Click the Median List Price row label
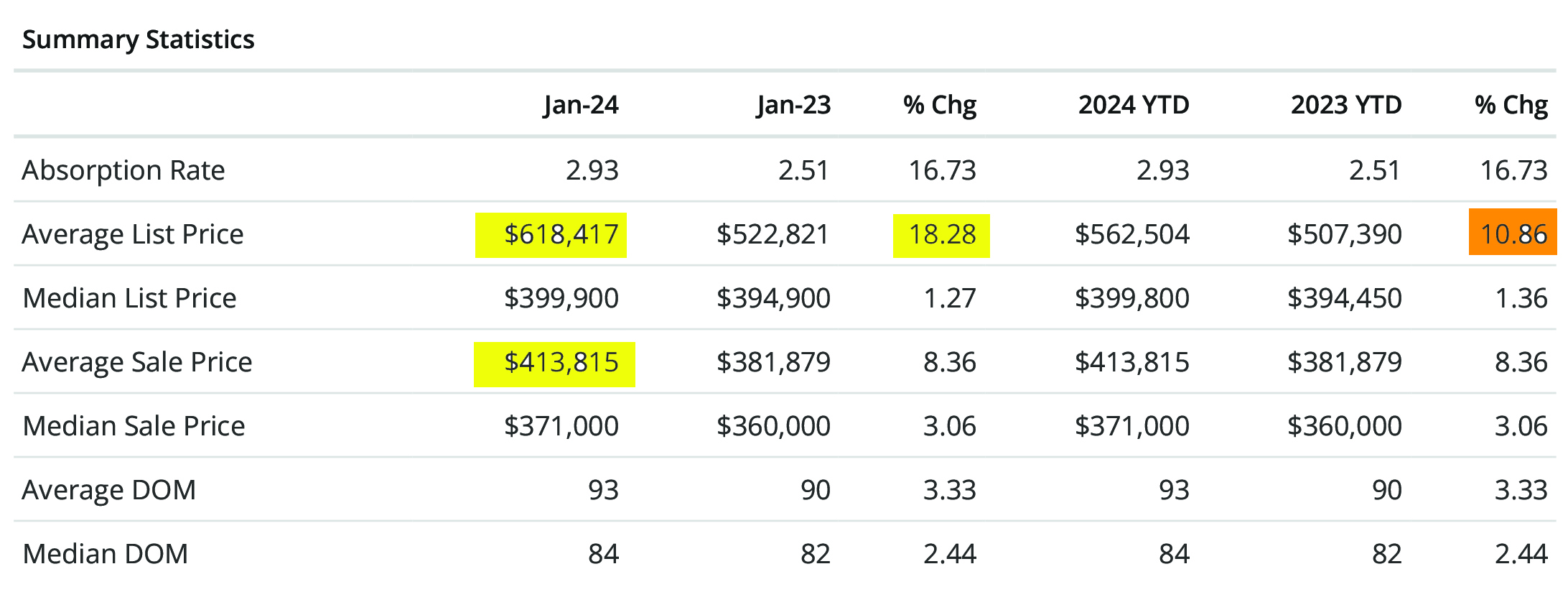Viewport: 1568px width, 615px height. pyautogui.click(x=129, y=298)
